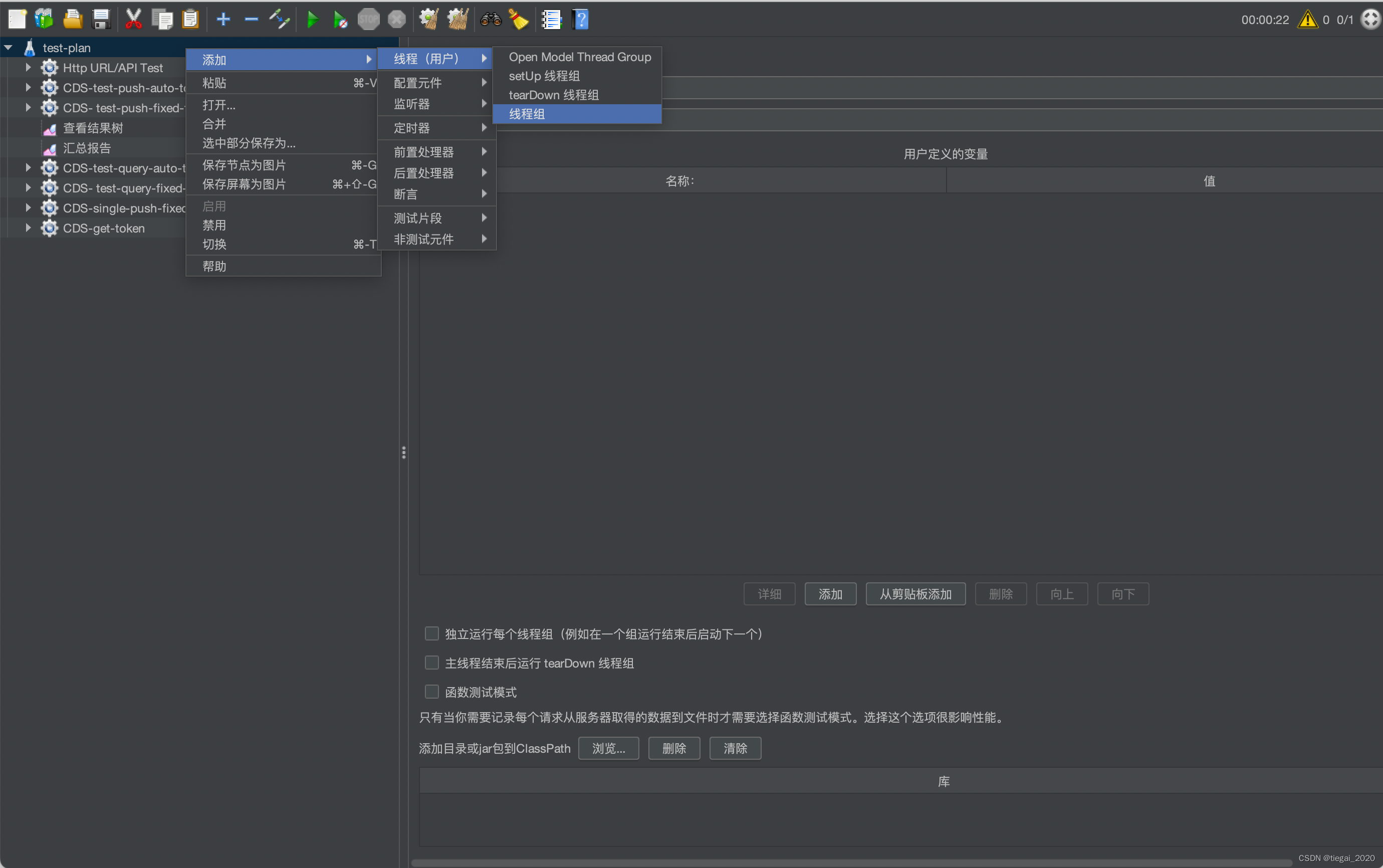The width and height of the screenshot is (1383, 868).
Task: Select 线程组 from the submenu
Action: [x=577, y=114]
